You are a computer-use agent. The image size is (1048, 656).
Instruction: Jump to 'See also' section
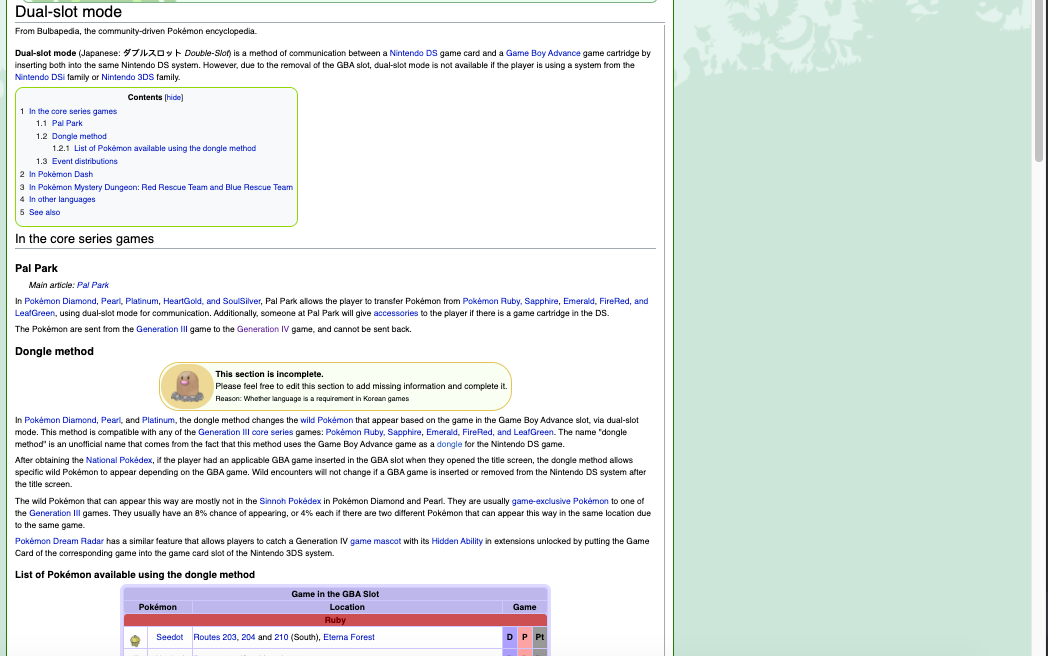click(44, 212)
